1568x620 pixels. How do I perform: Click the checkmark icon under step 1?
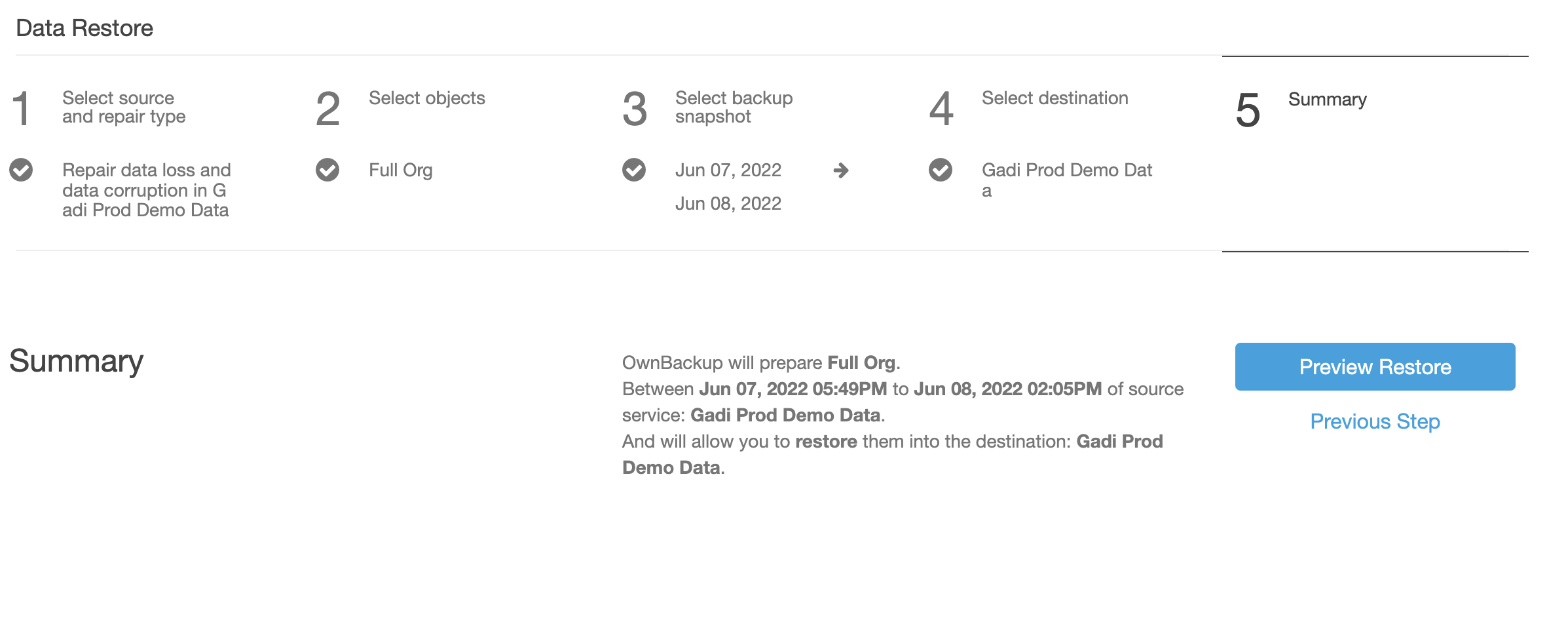click(x=21, y=170)
